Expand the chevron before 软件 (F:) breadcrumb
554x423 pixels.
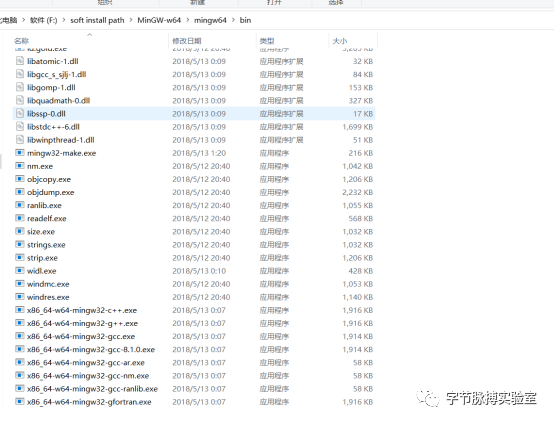pyautogui.click(x=23, y=20)
